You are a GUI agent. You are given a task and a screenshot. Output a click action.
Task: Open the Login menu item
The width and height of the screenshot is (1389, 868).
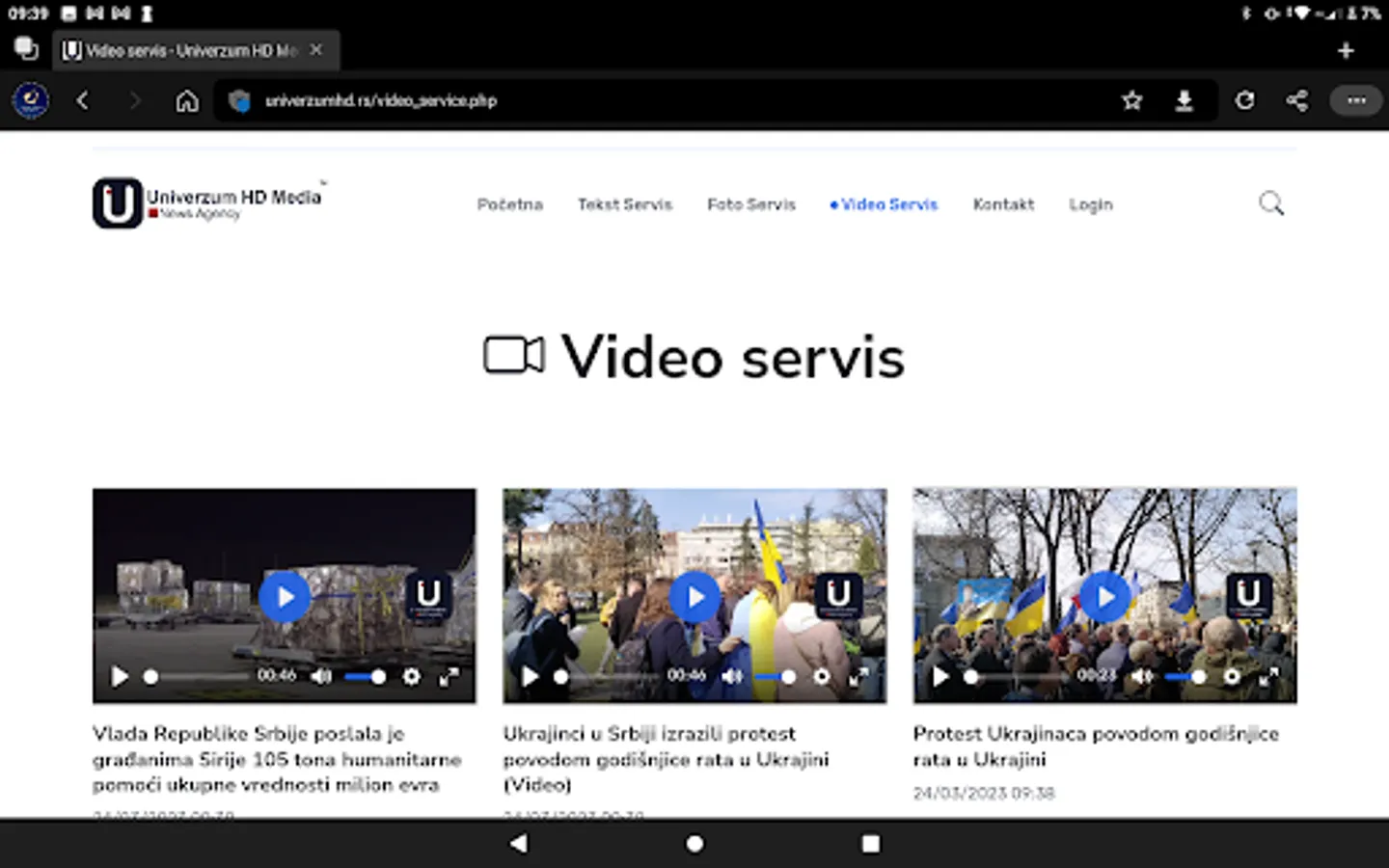pos(1091,204)
